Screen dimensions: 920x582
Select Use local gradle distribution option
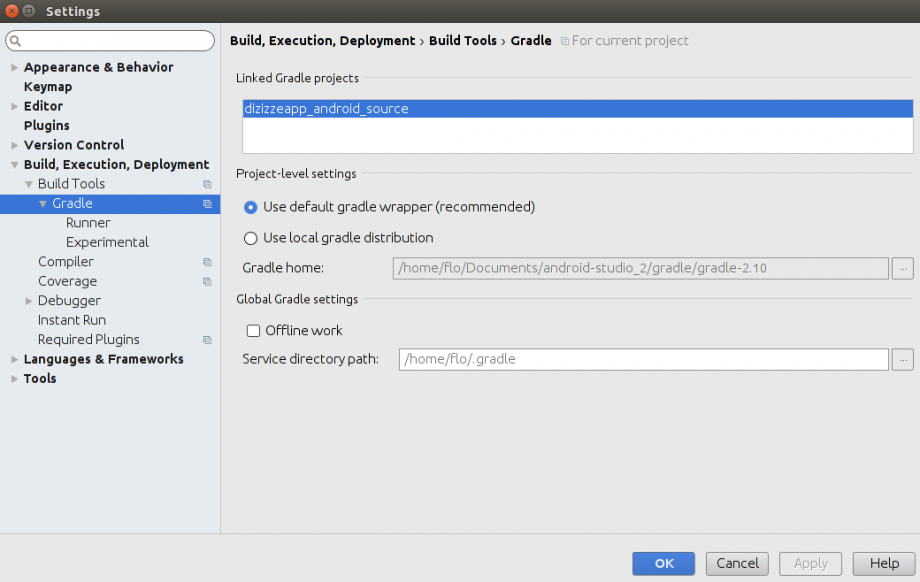[x=251, y=239]
